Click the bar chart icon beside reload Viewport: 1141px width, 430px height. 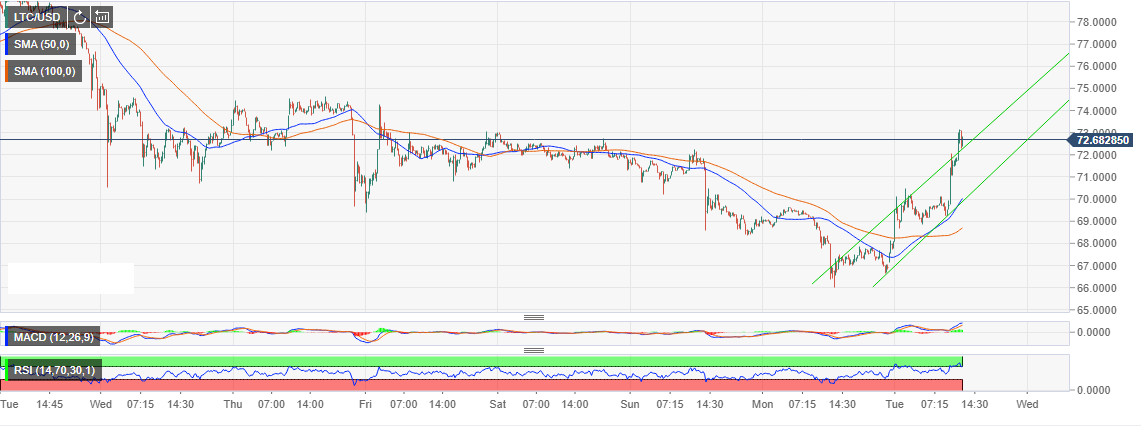tap(102, 16)
